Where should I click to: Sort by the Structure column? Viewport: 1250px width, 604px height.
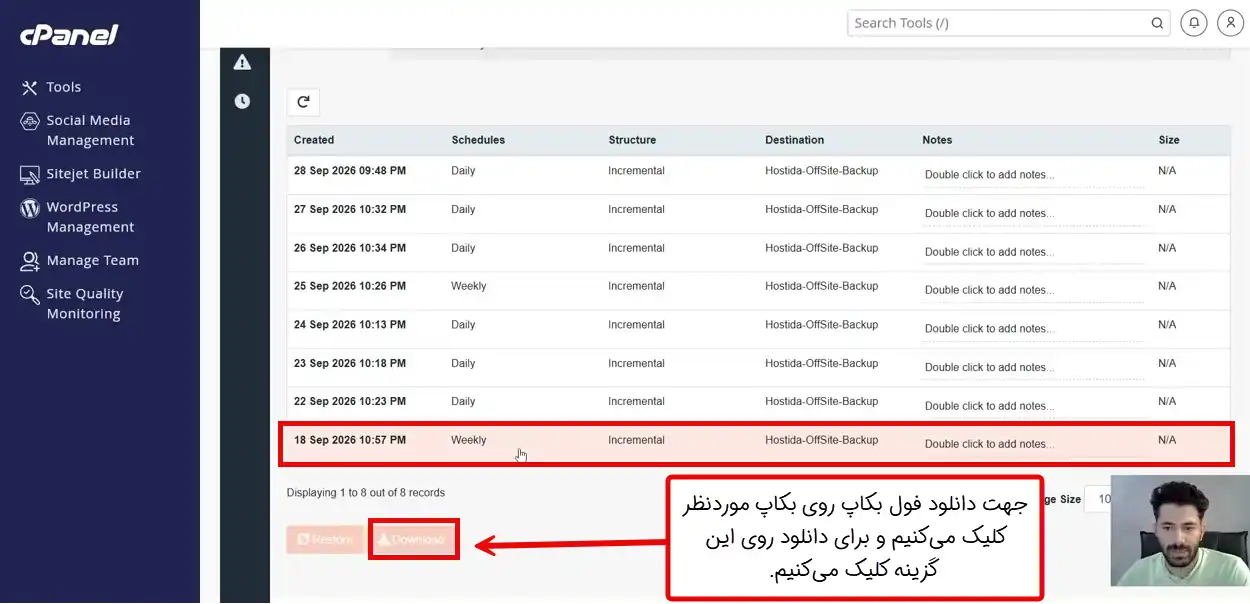click(632, 140)
